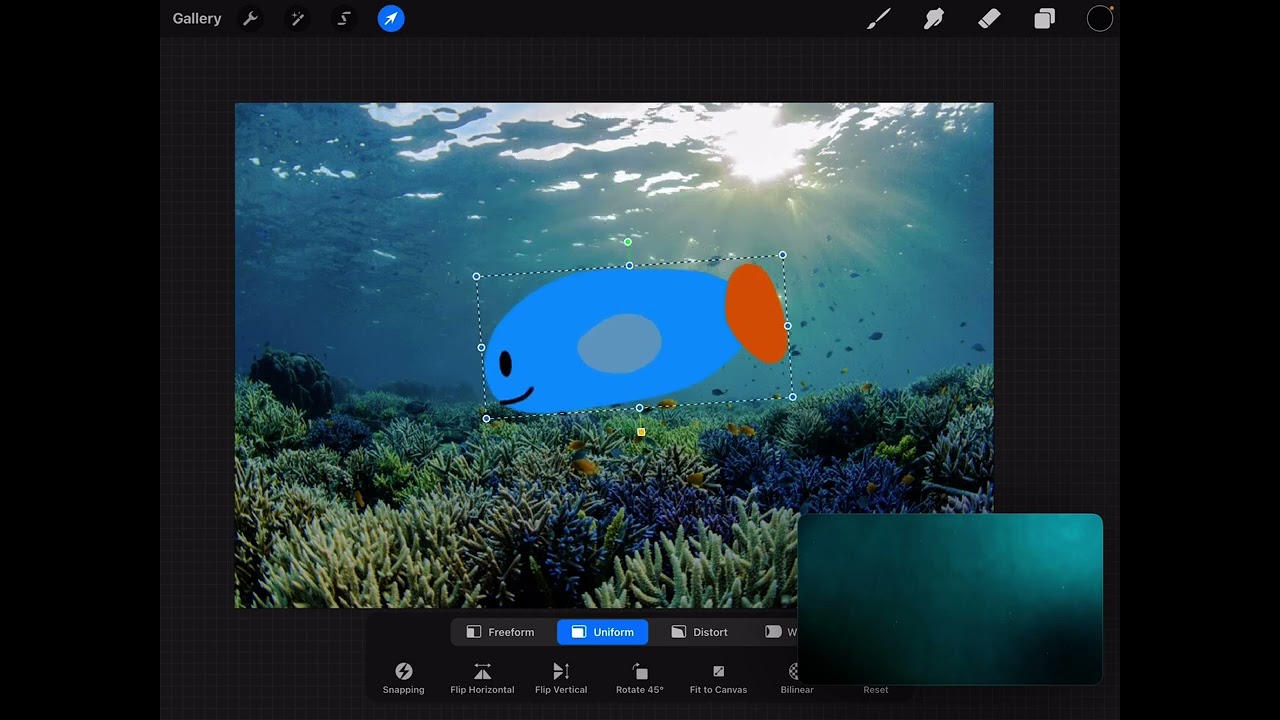Activate the Selection tool

(x=344, y=19)
